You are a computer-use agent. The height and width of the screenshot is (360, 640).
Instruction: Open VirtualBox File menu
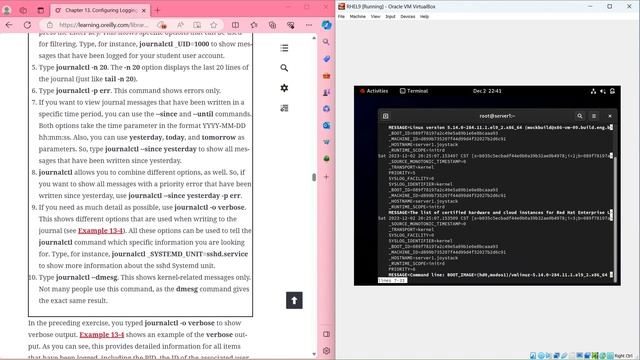(341, 17)
